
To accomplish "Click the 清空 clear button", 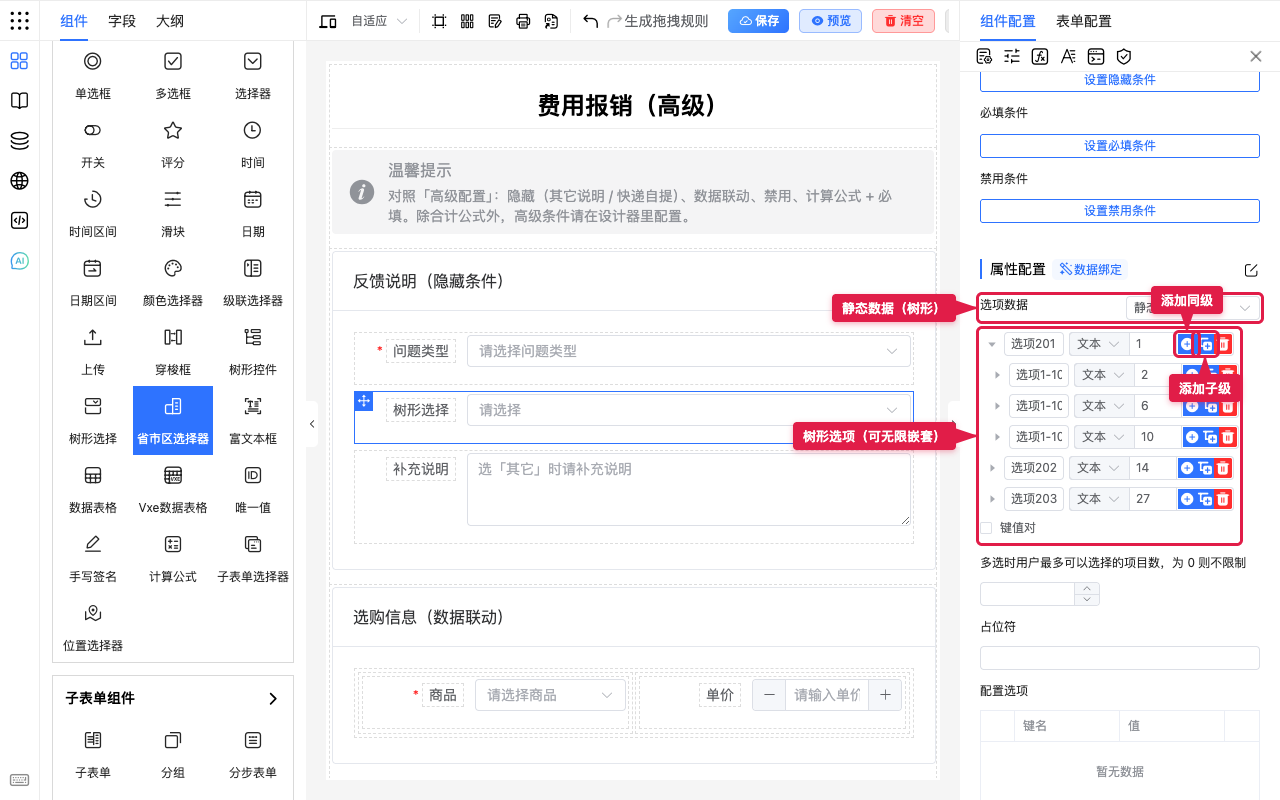I will pyautogui.click(x=903, y=21).
